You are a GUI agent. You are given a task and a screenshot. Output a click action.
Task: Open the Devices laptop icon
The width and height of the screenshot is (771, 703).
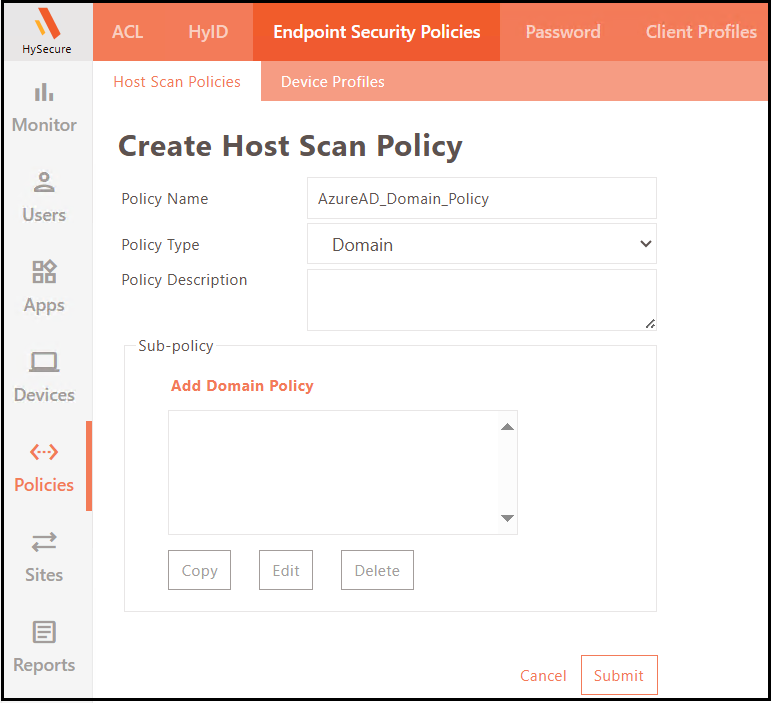coord(44,362)
